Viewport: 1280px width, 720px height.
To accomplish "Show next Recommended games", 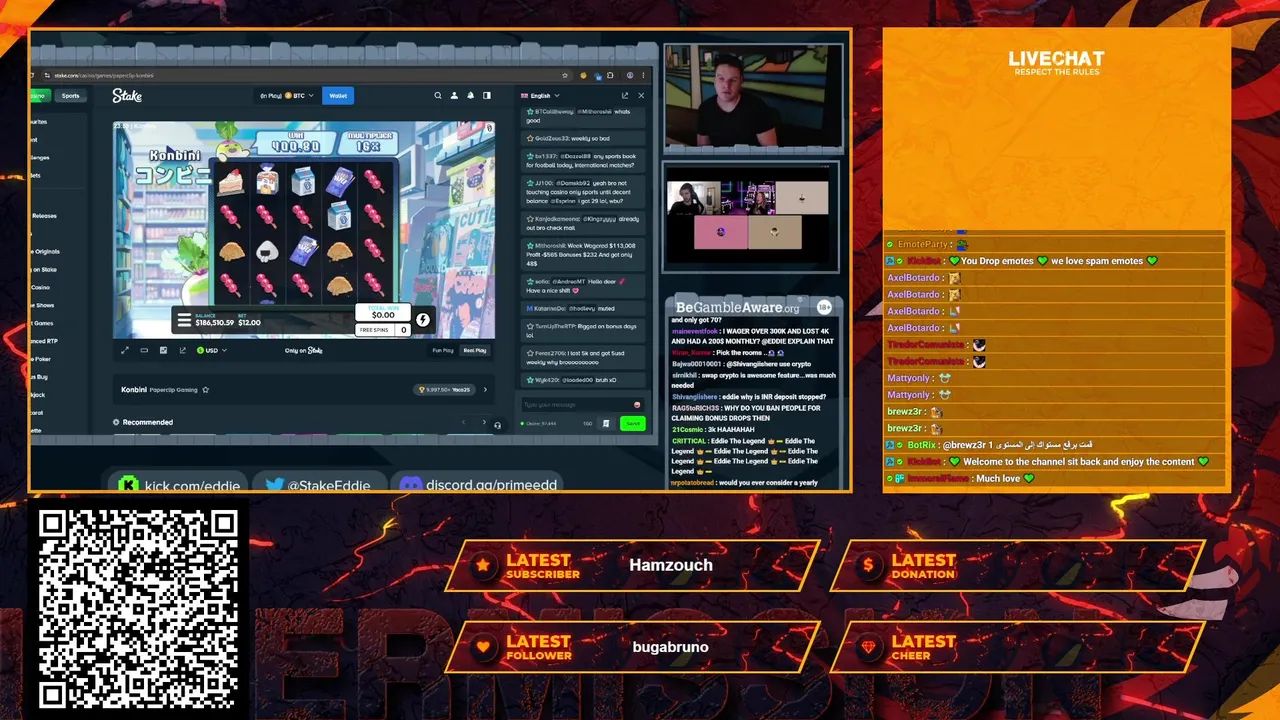I will coord(484,422).
